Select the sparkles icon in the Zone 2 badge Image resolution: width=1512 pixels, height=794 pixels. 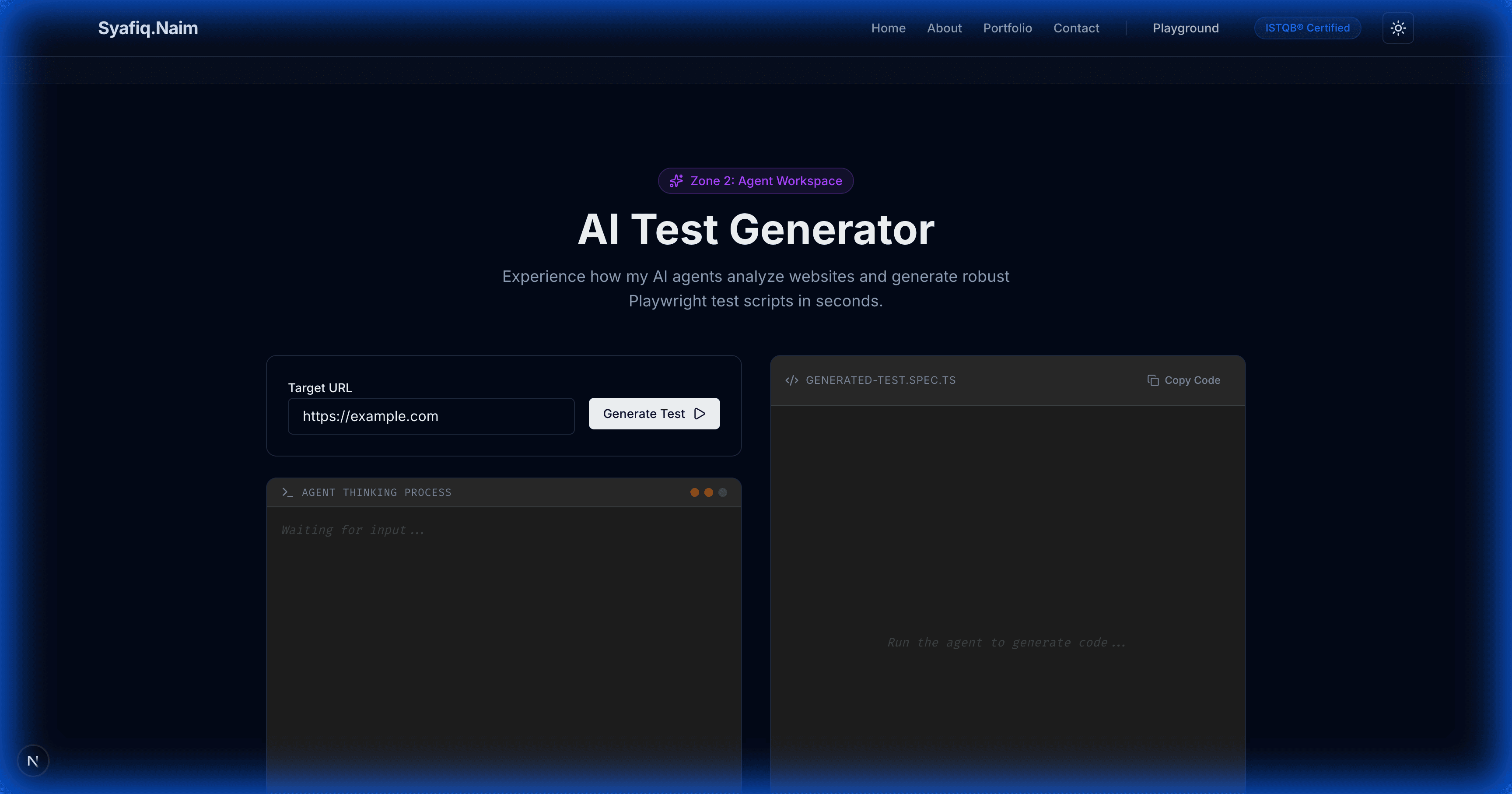[x=676, y=181]
